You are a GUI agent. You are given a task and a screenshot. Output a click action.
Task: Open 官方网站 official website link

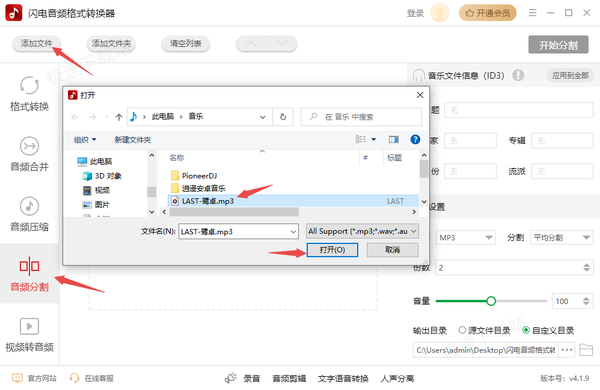(34, 378)
